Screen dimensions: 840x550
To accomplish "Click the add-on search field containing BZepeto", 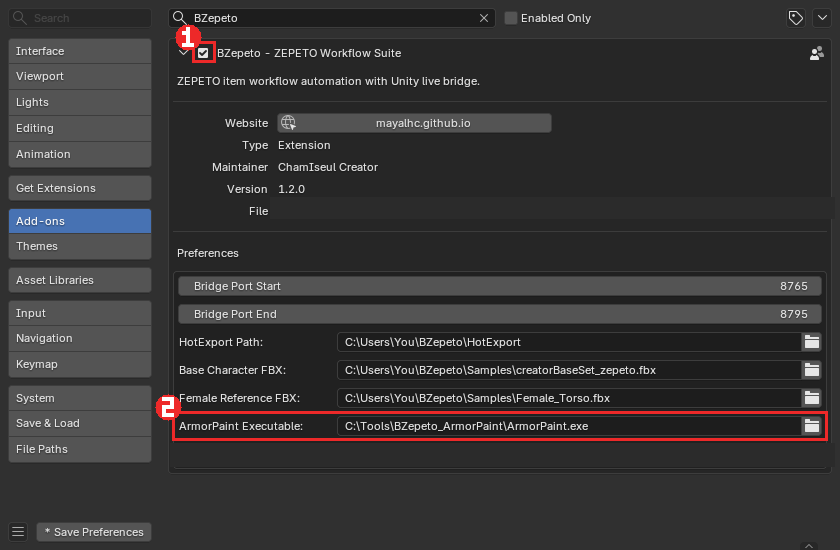I will 332,18.
